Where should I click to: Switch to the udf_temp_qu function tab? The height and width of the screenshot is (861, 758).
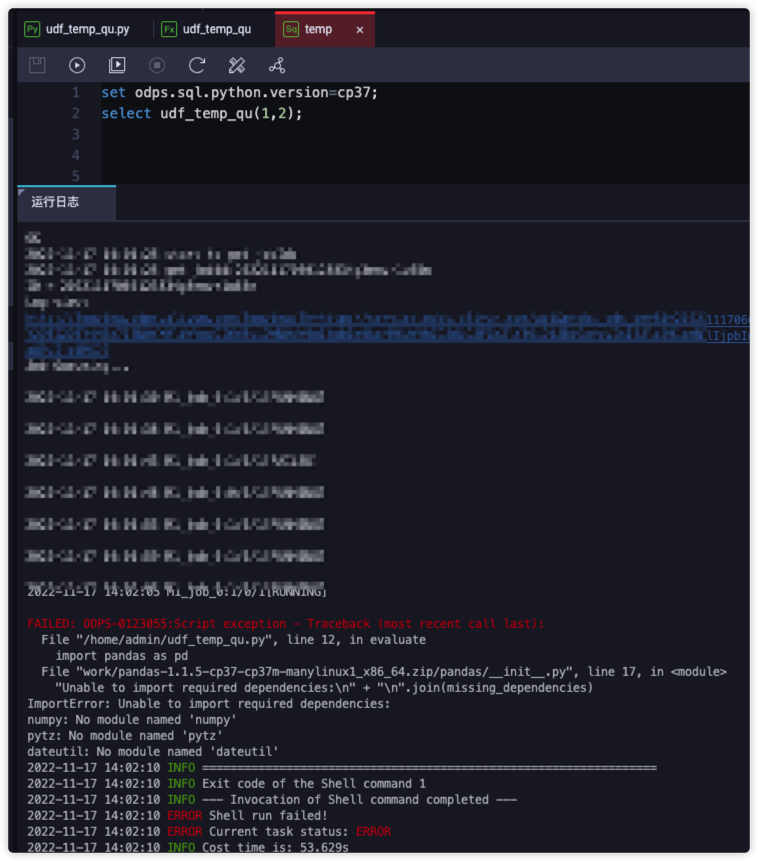(x=207, y=29)
